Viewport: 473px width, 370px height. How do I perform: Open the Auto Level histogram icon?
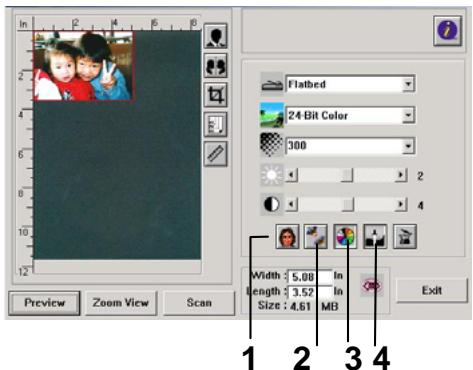(375, 237)
